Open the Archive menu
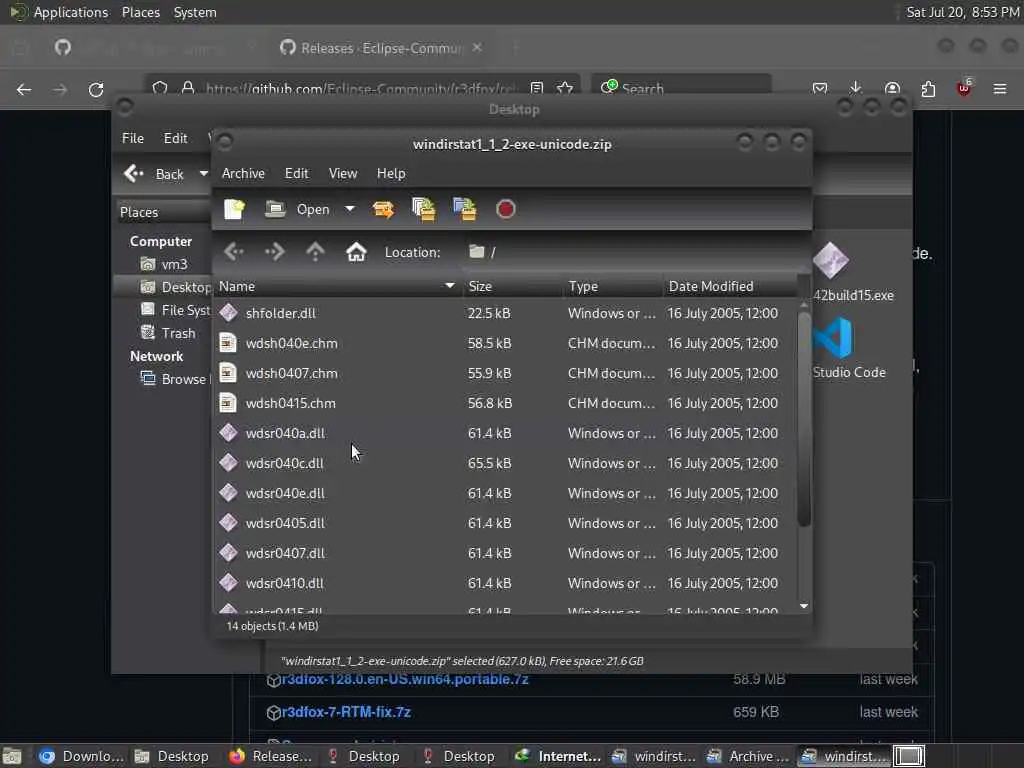This screenshot has width=1024, height=768. [243, 173]
